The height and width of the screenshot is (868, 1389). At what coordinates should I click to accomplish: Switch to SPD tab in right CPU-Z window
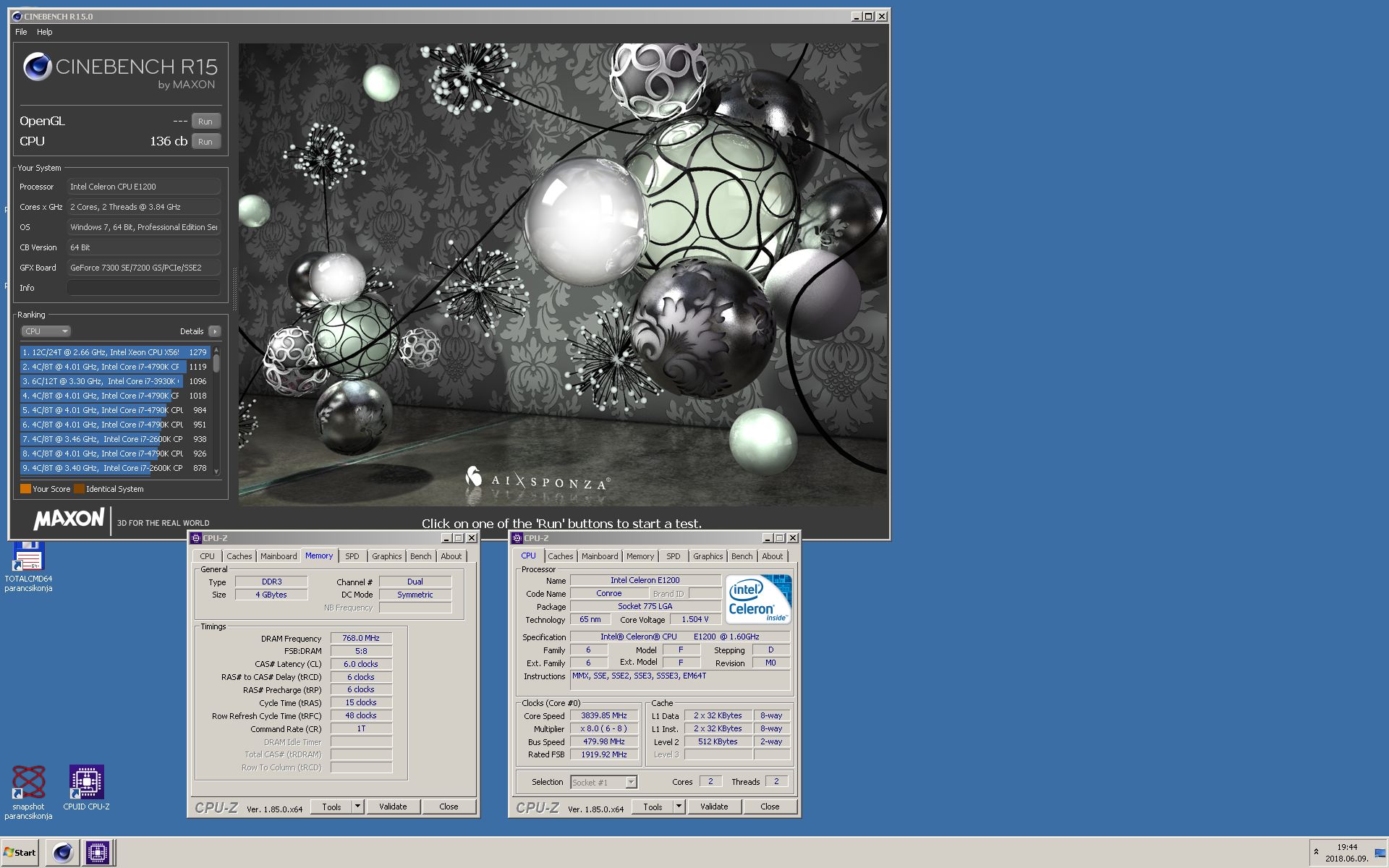pyautogui.click(x=674, y=556)
